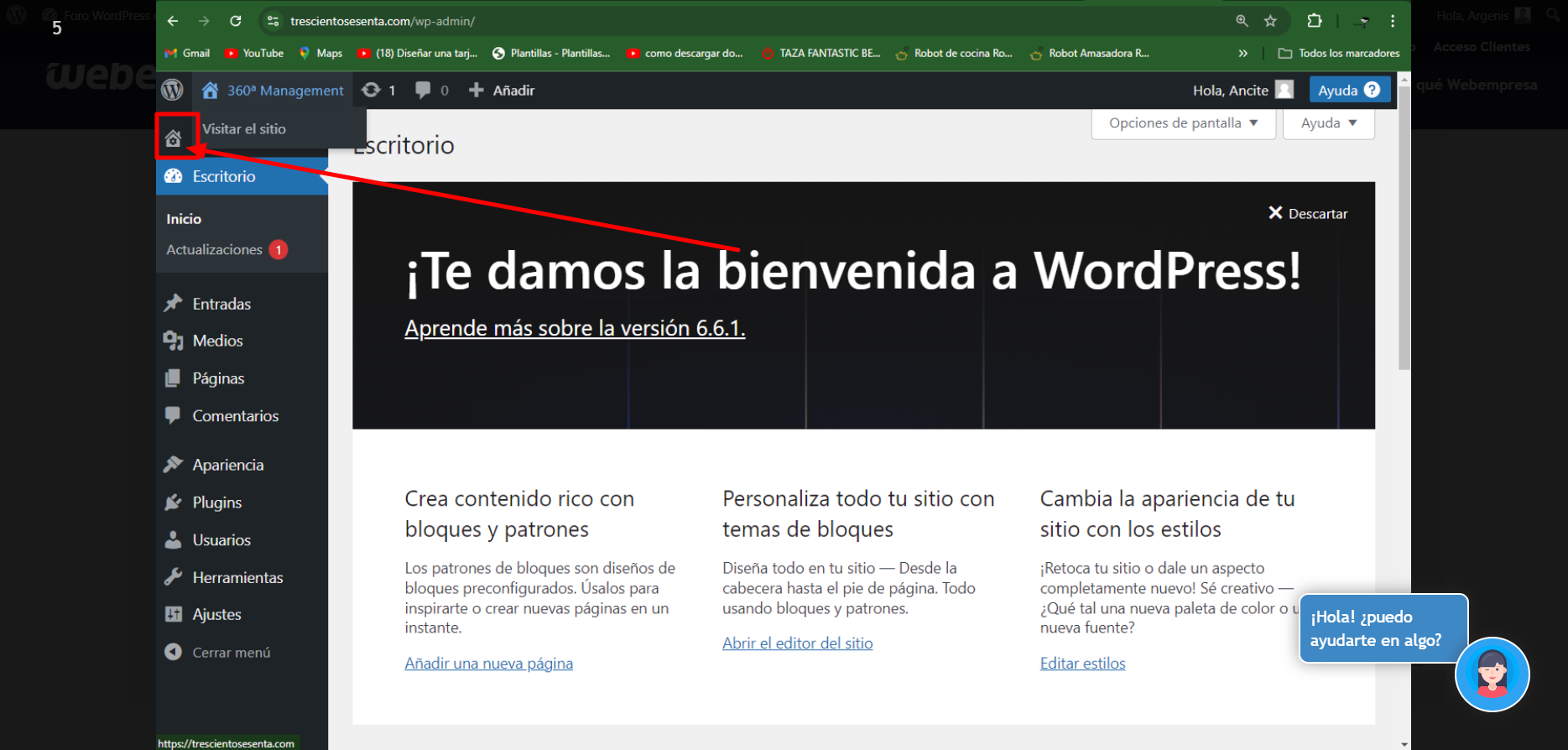Click the WordPress logo in admin bar
The image size is (1568, 750).
(x=173, y=90)
